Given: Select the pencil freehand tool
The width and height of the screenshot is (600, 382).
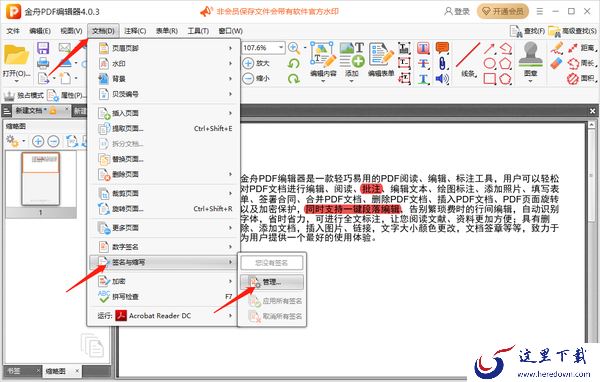Looking at the screenshot, I should pos(557,48).
